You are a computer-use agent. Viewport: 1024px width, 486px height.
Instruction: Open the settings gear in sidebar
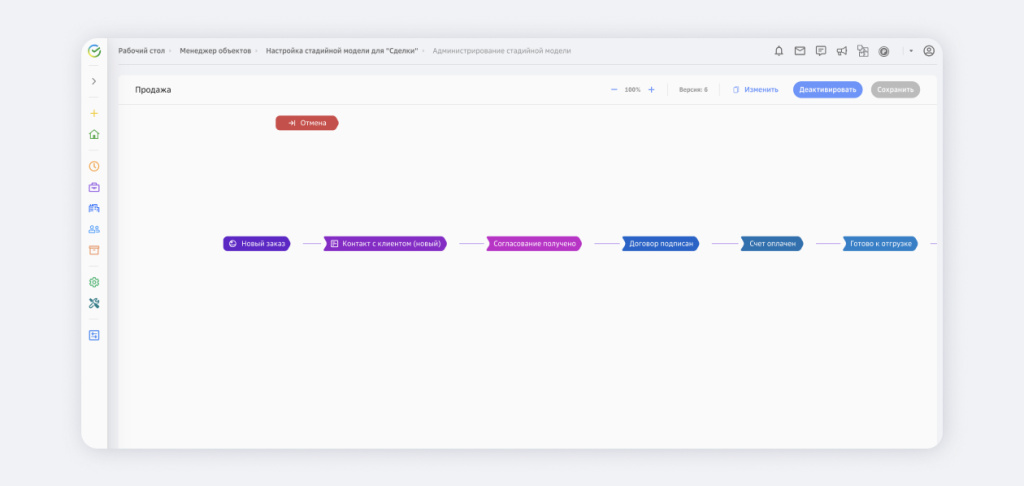(94, 282)
